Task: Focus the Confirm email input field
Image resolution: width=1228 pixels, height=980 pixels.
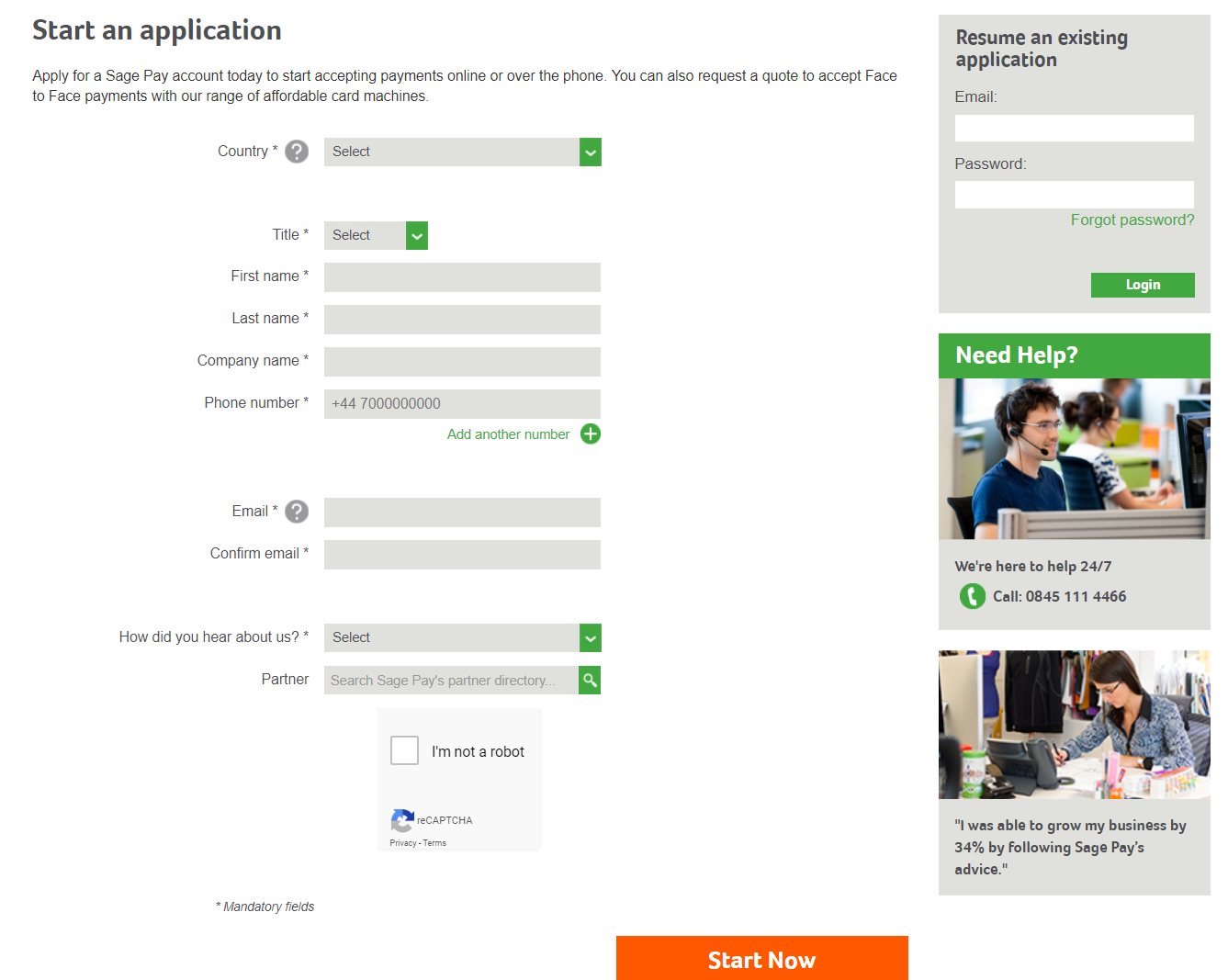Action: 462,555
